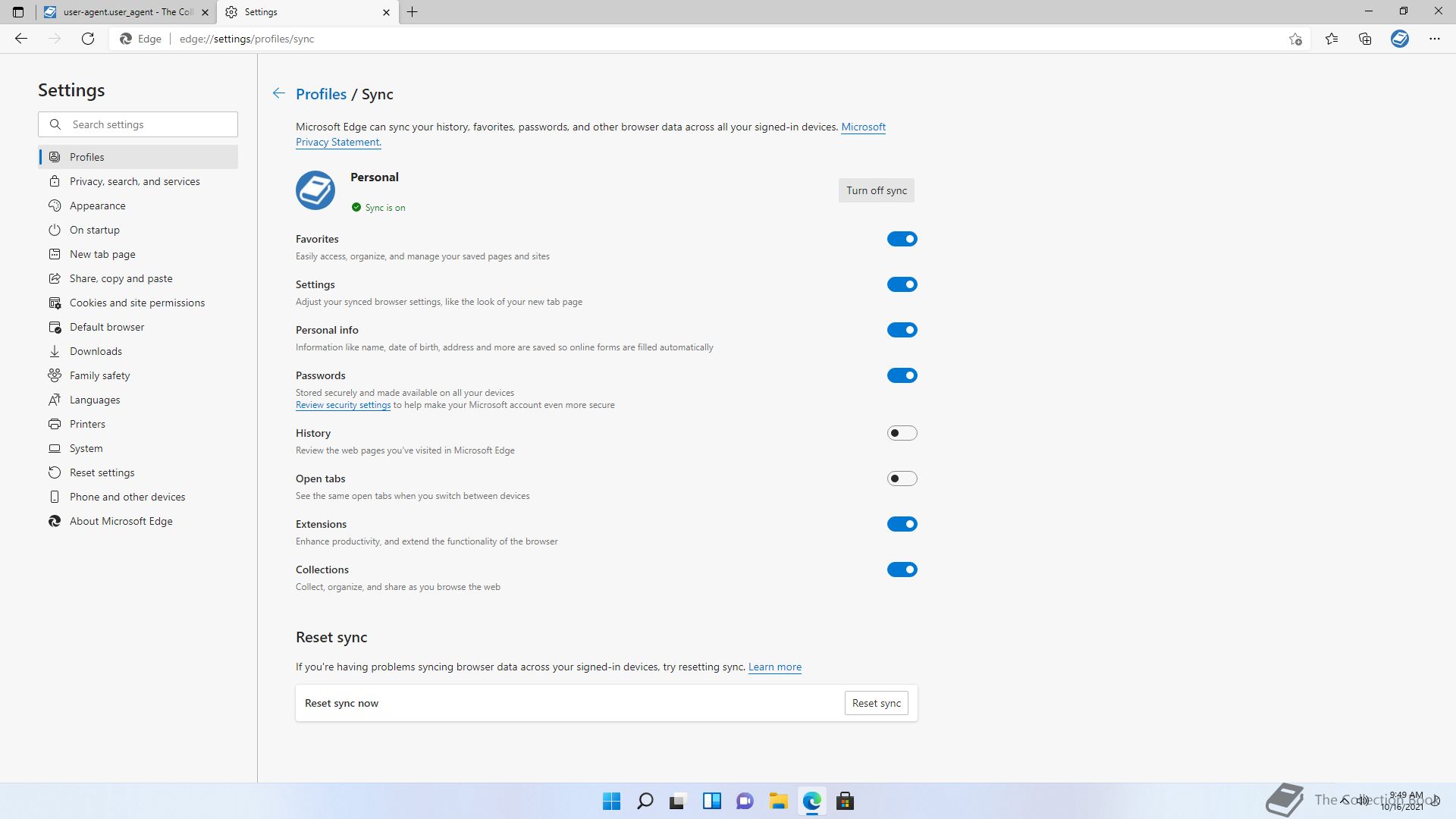
Task: Open the Favorites list icon
Action: click(1332, 39)
